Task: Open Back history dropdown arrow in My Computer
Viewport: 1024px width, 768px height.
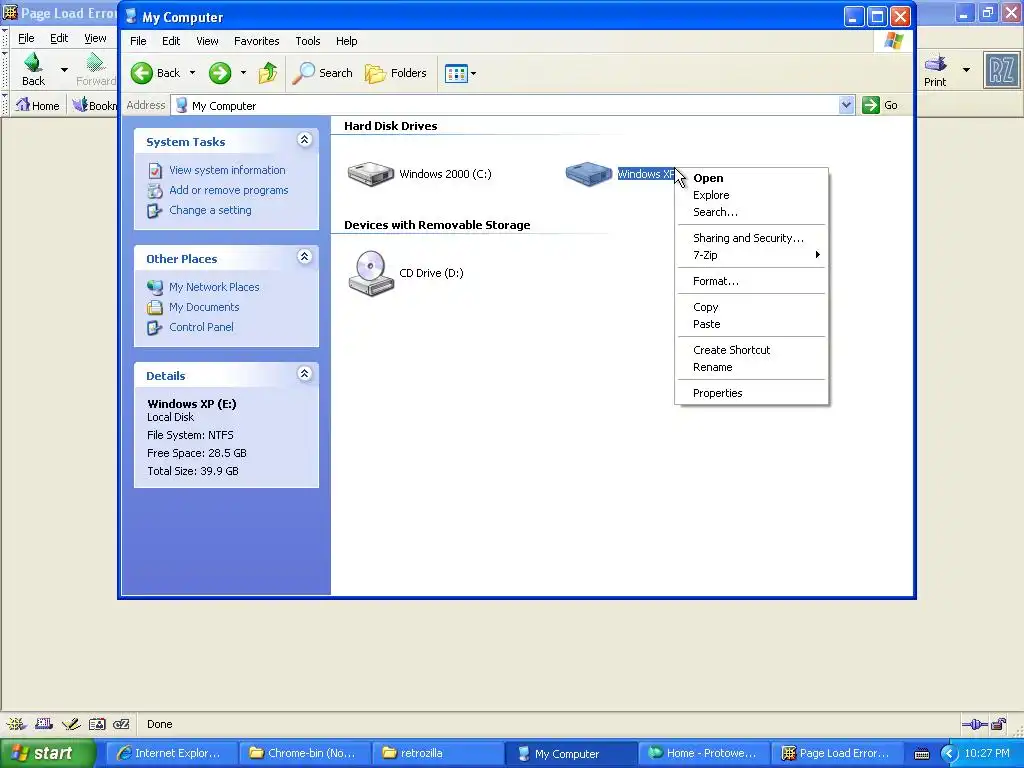Action: point(193,73)
